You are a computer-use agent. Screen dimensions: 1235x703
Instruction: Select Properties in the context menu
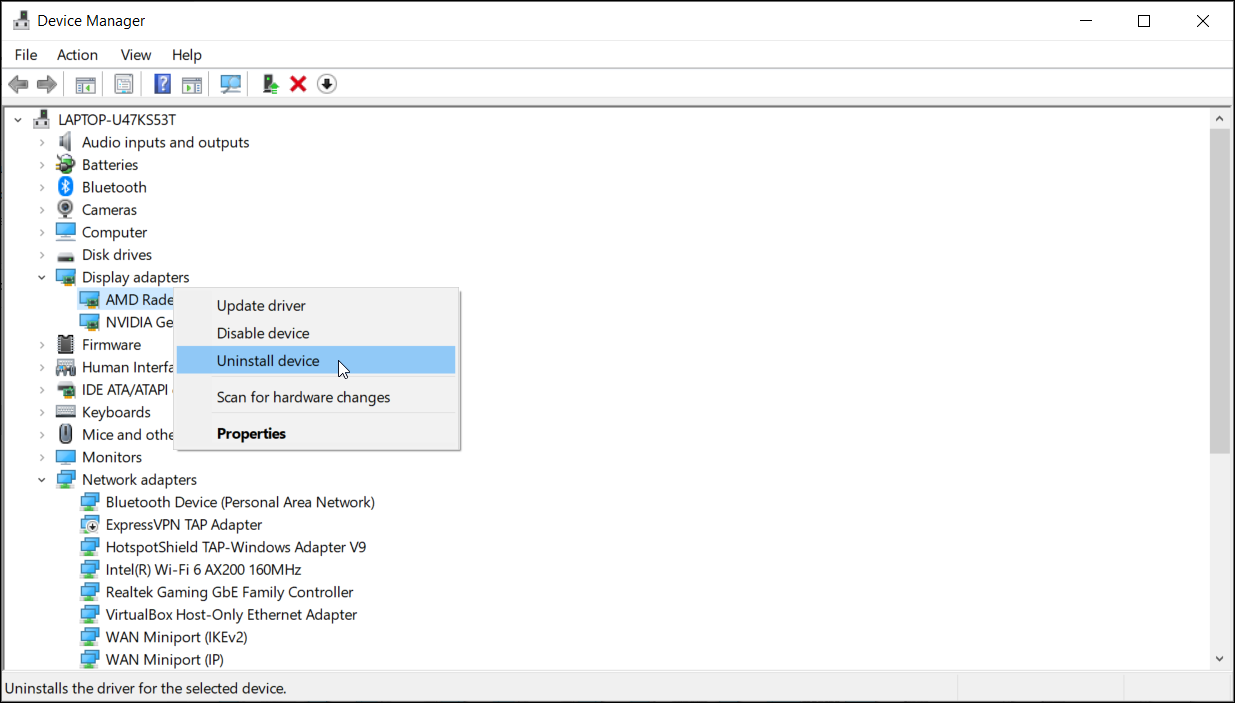251,433
